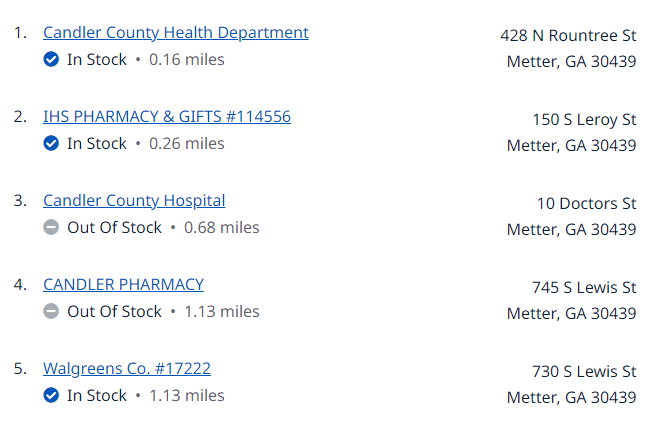Click in-stock checkmark icon for Walgreens
Image resolution: width=652 pixels, height=433 pixels.
[x=51, y=396]
